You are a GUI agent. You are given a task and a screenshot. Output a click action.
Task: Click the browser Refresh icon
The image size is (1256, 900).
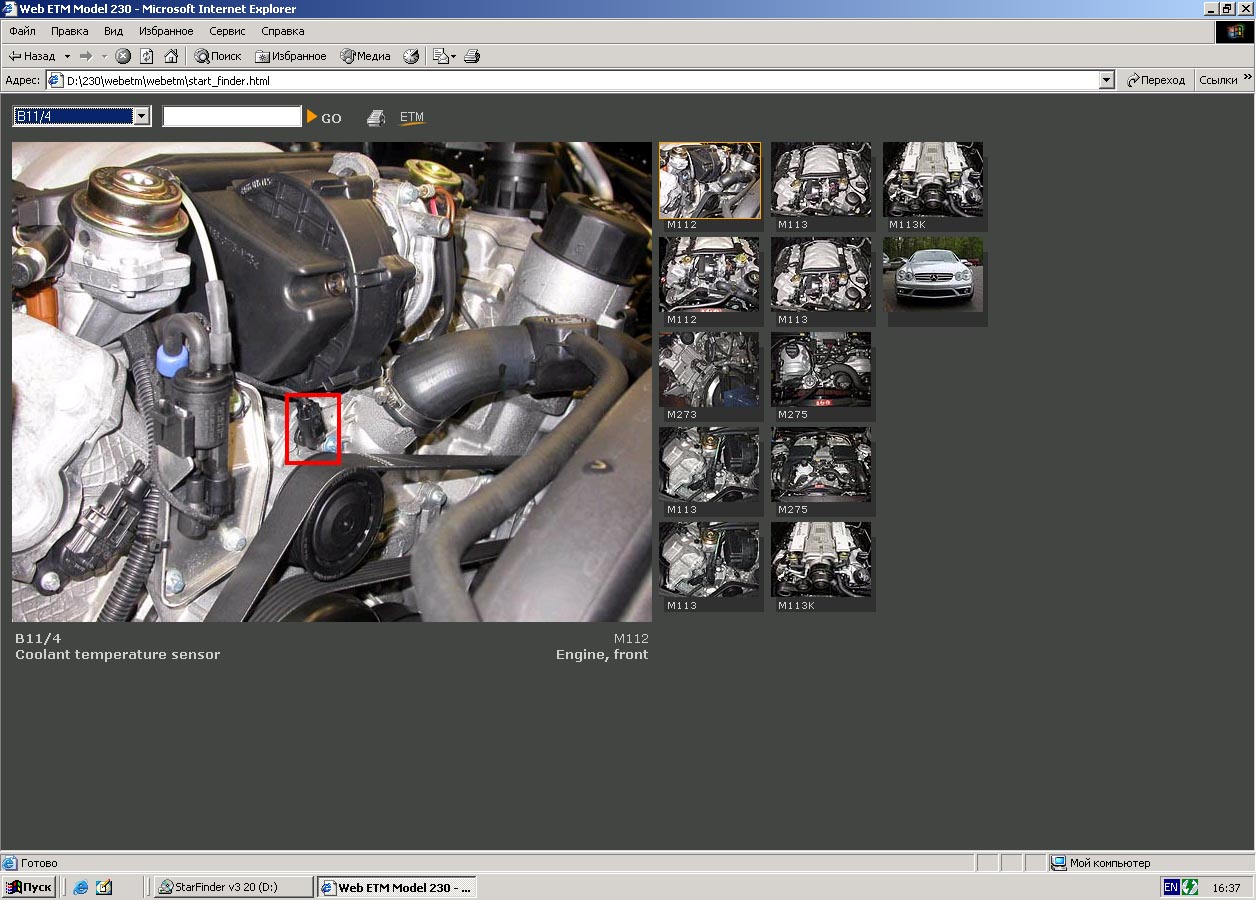coord(147,56)
